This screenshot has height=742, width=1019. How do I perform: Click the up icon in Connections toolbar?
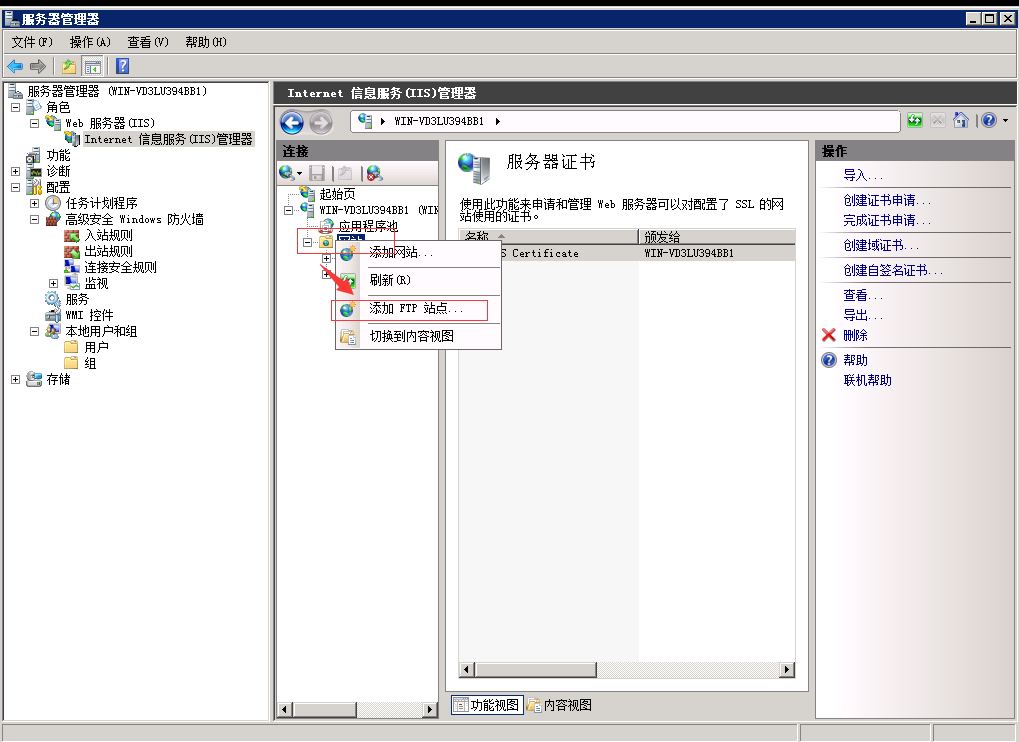click(344, 173)
